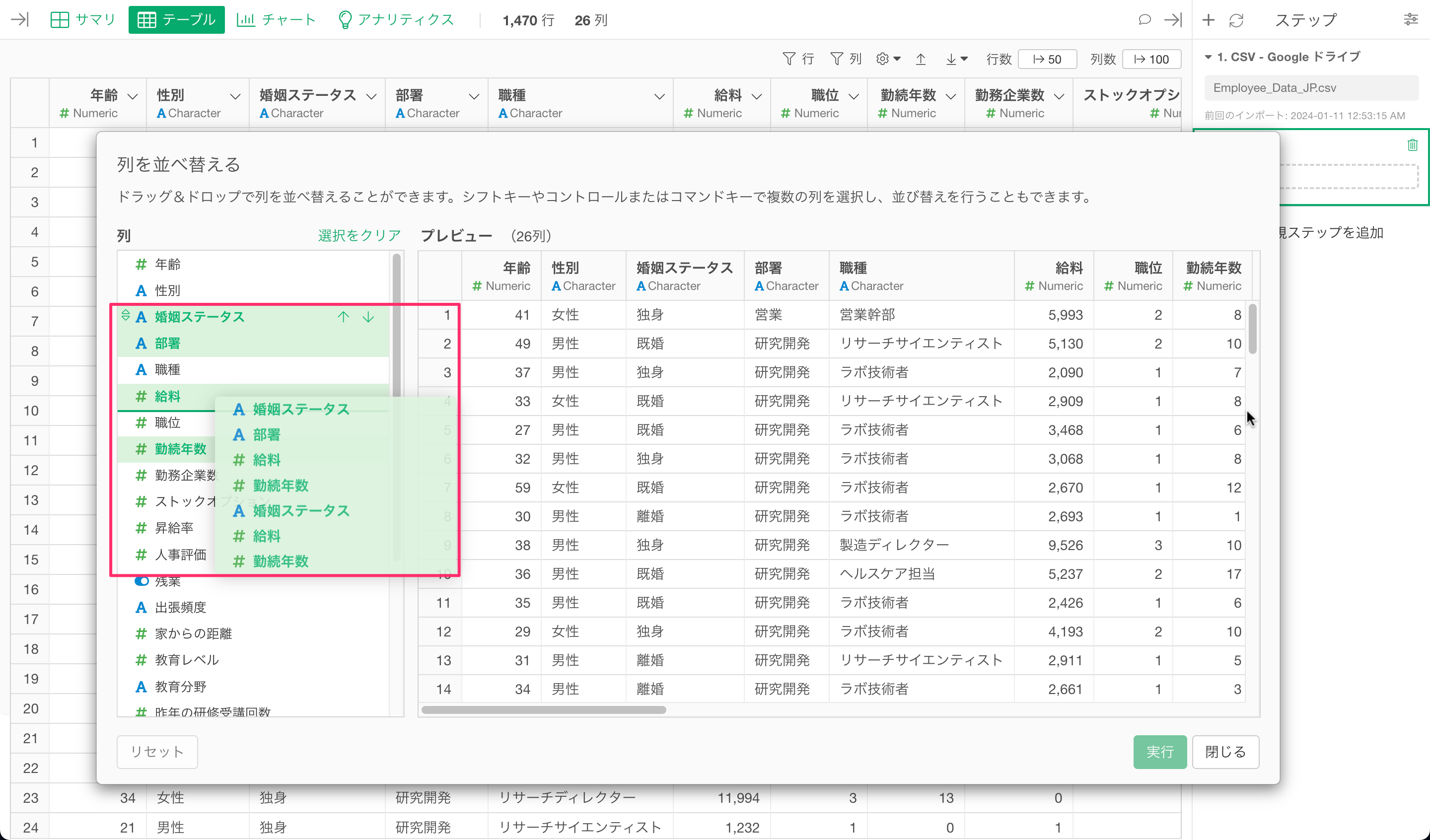Select 職位 in the column list

(167, 422)
